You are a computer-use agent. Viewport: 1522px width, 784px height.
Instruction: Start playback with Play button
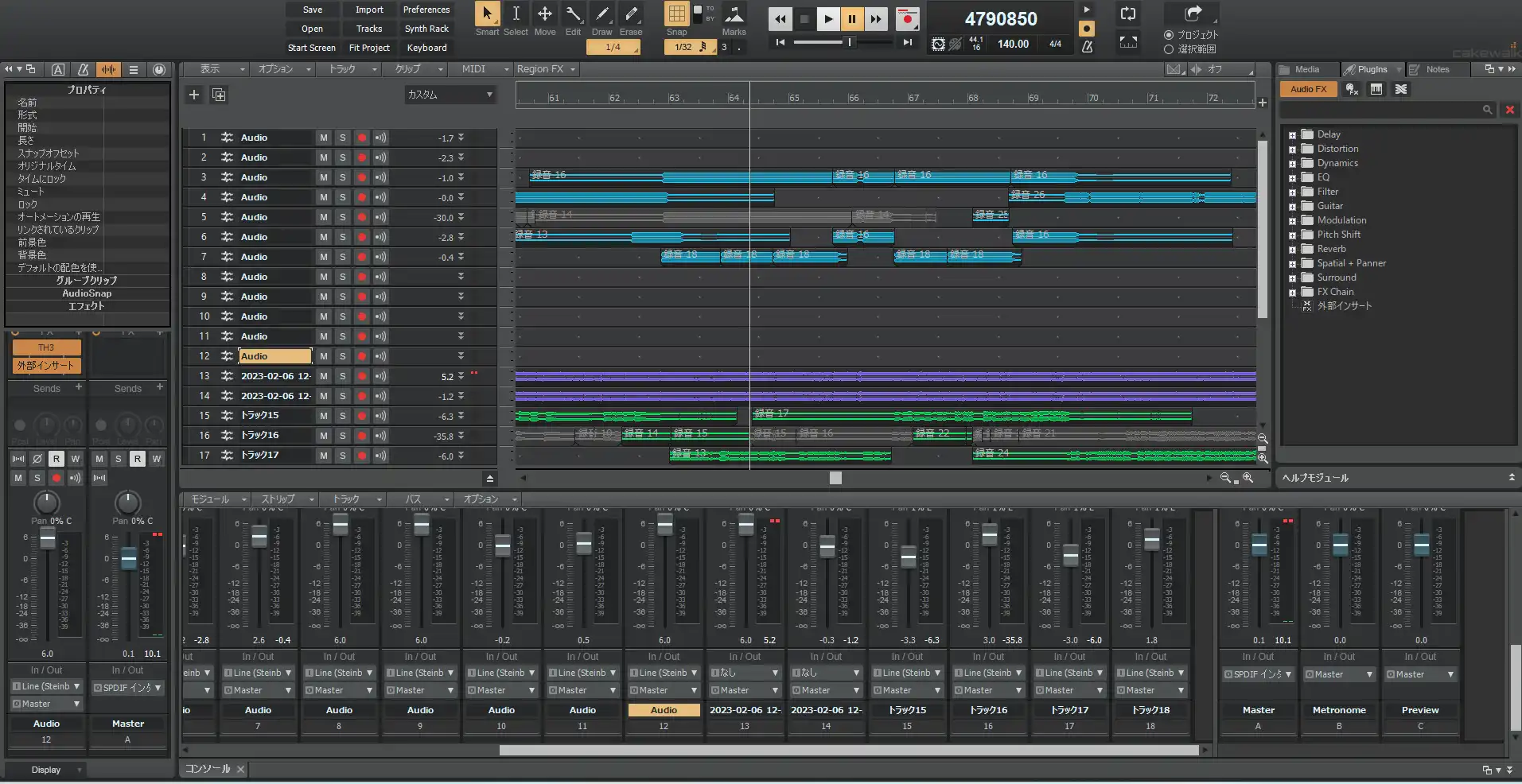click(x=828, y=19)
